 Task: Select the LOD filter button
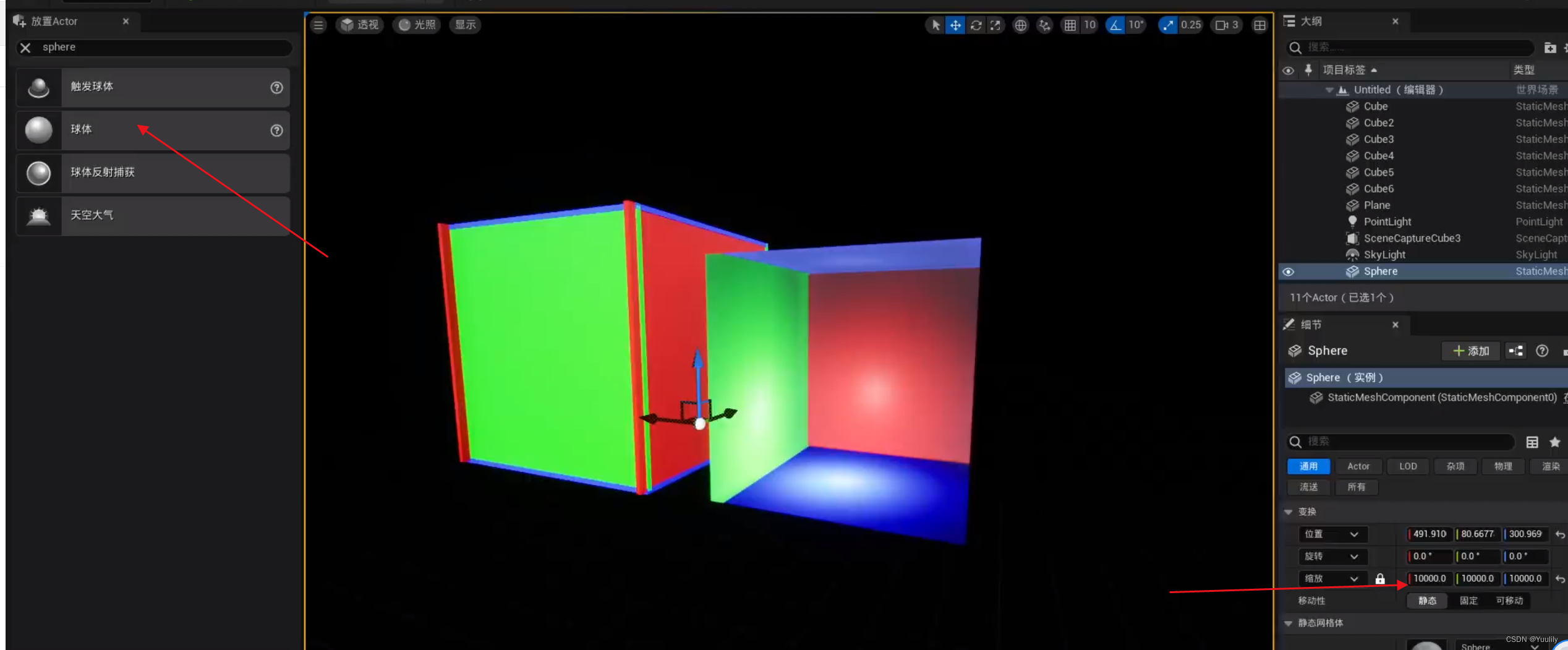pos(1408,466)
